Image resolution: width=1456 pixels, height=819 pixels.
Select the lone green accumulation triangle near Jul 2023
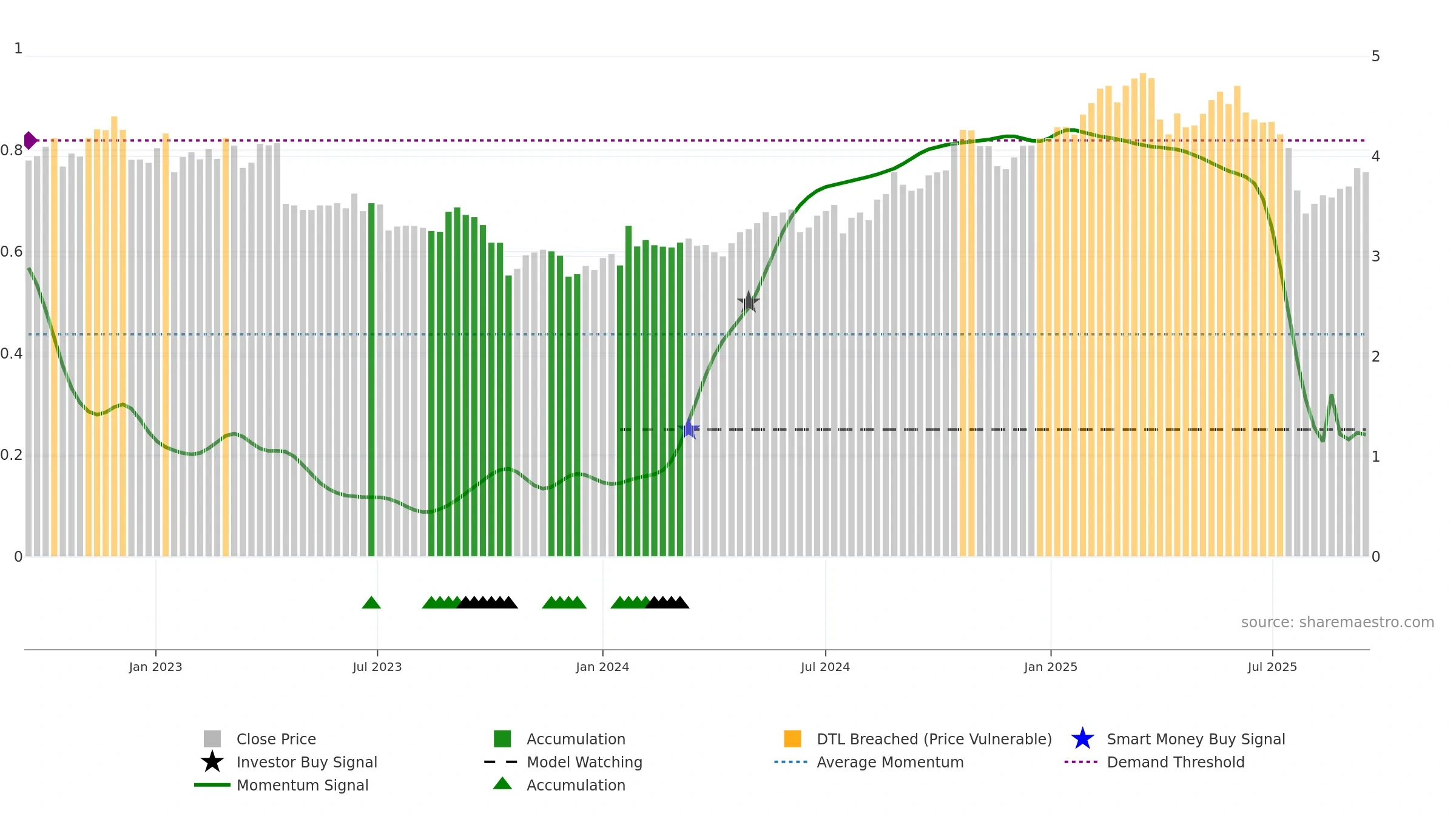click(371, 602)
